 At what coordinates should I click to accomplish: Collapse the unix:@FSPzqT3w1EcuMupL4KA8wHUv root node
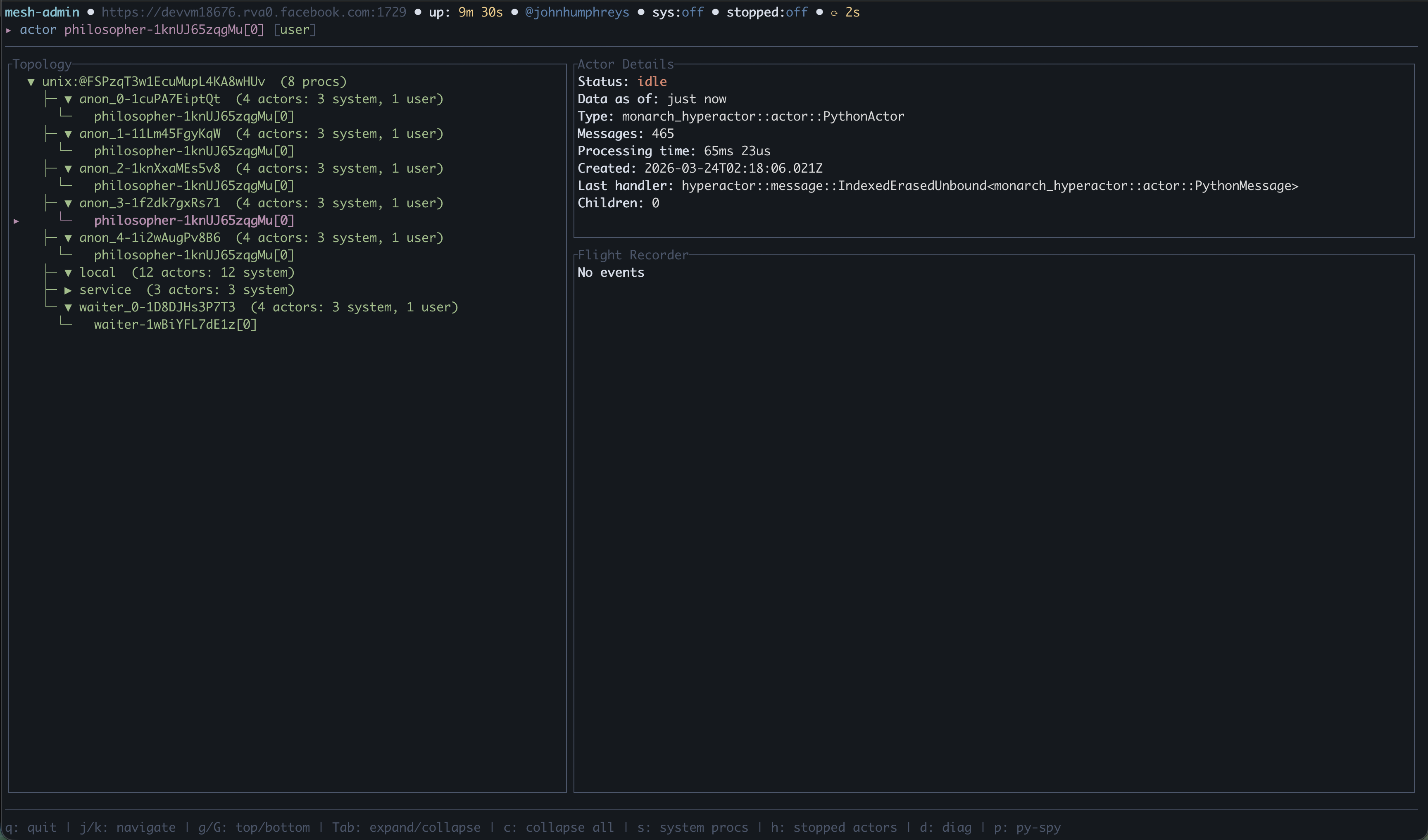tap(31, 82)
